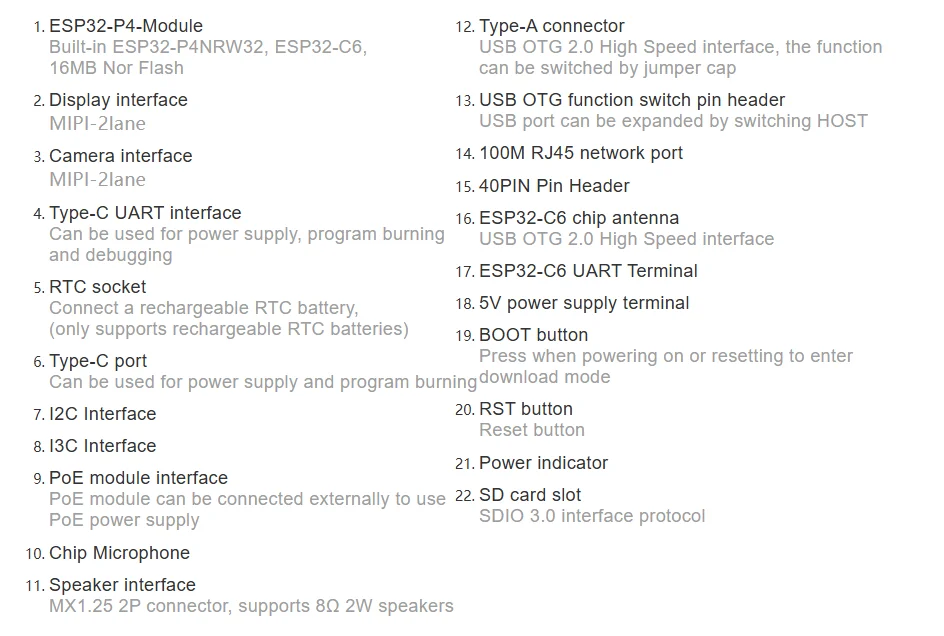Click the ESP32-P4-Module heading
The image size is (944, 636).
point(125,26)
